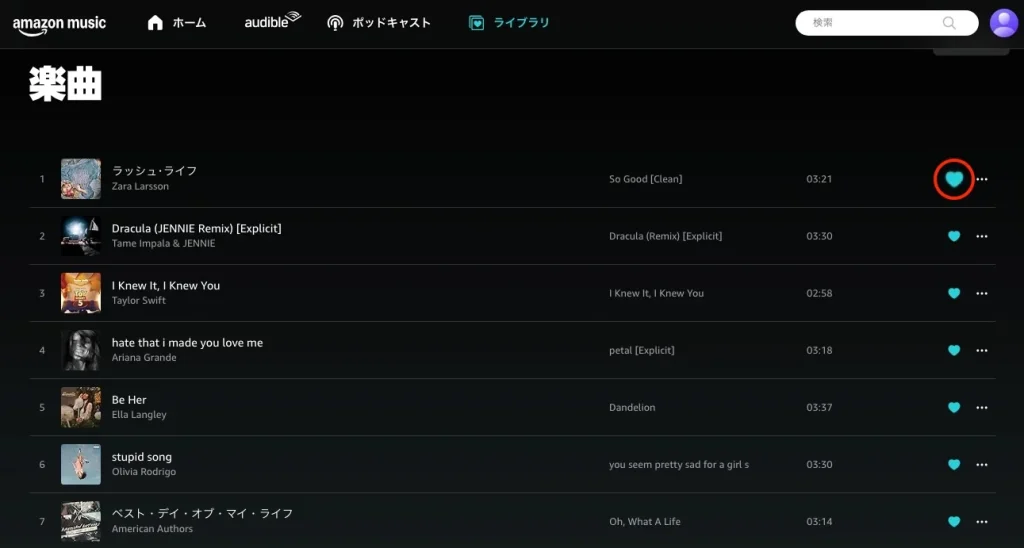Select song title ベスト・デイ・オブ・マイ・ライフ
This screenshot has height=548, width=1024.
tap(202, 514)
